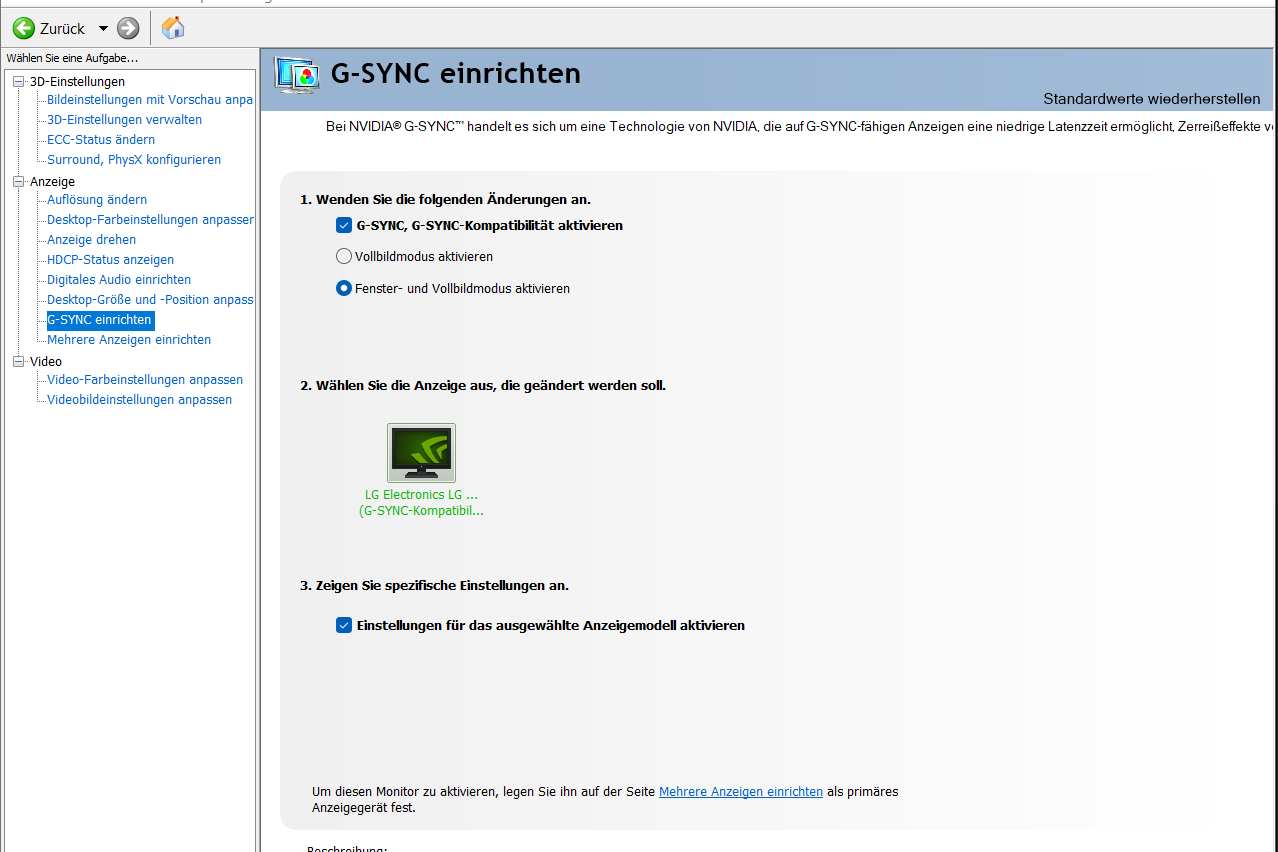
Task: Open 3D-Einstellungen verwalten page
Action: coord(124,120)
